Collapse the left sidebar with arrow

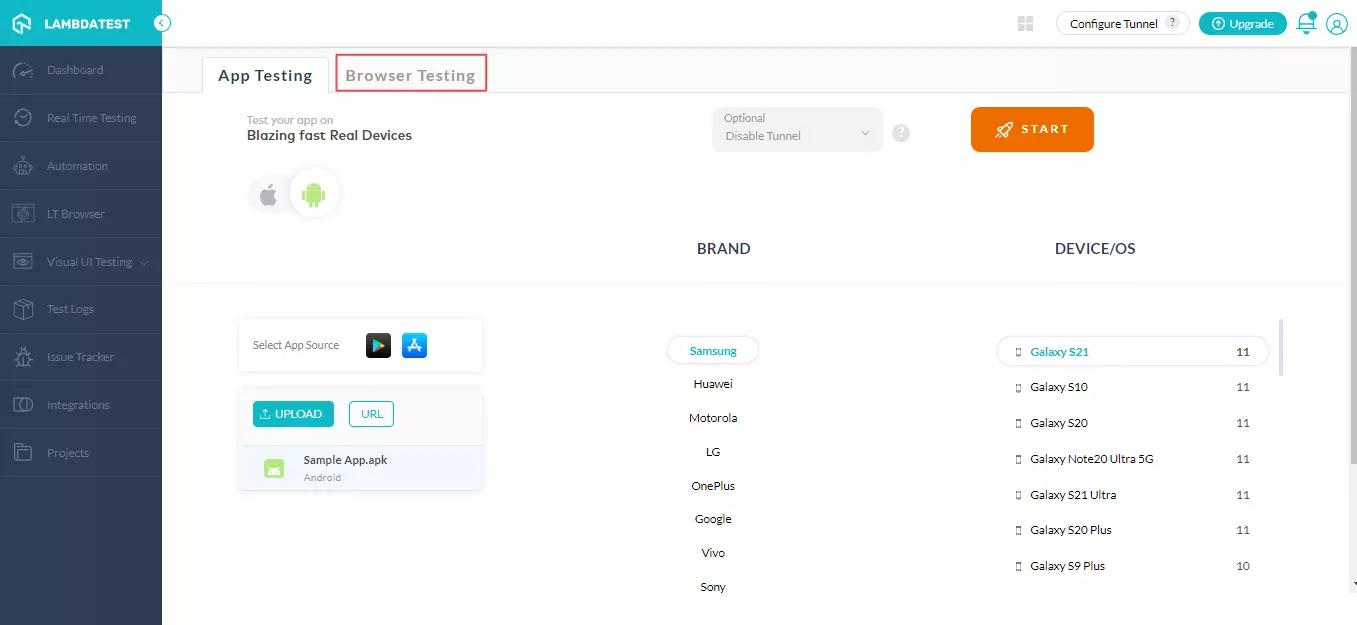coord(162,23)
